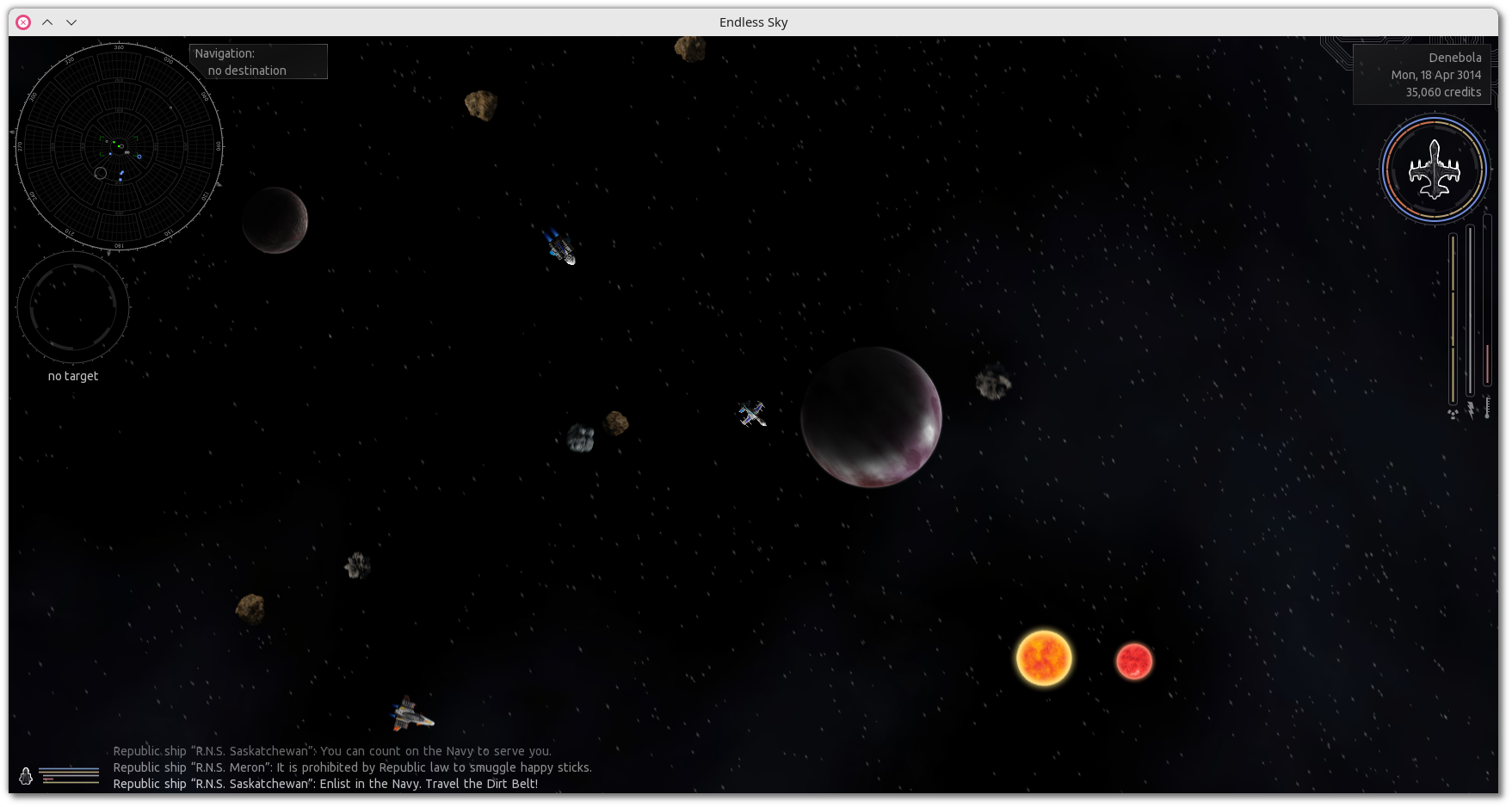Click the heat thermometer icon
This screenshot has width=1512, height=807.
[1487, 408]
